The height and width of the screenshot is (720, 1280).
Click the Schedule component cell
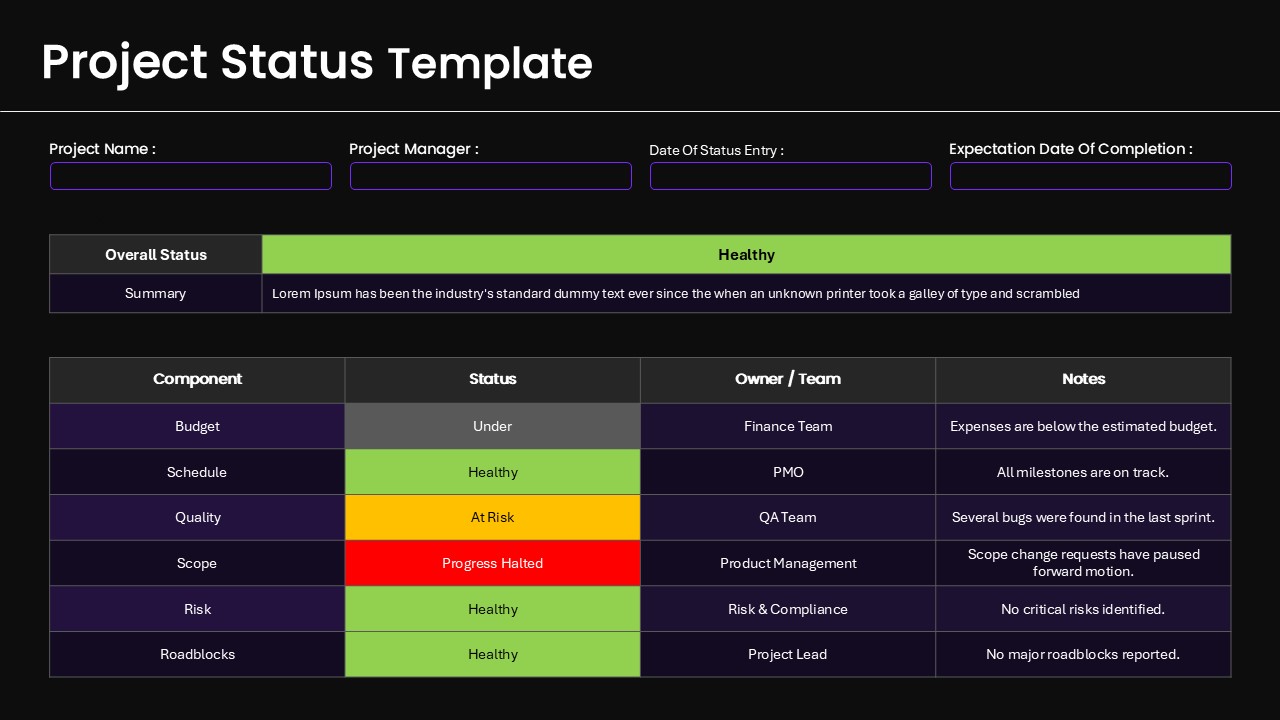click(x=197, y=472)
